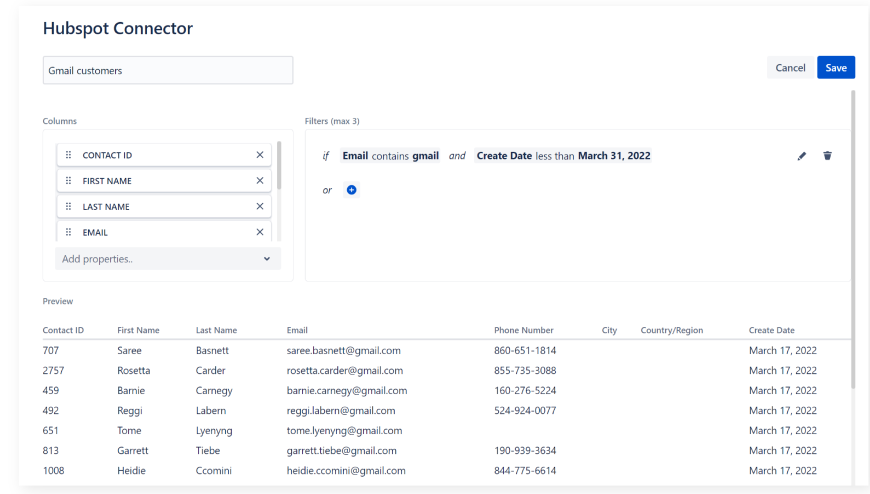The height and width of the screenshot is (494, 870).
Task: Click first name Garrett
Action: 133,450
